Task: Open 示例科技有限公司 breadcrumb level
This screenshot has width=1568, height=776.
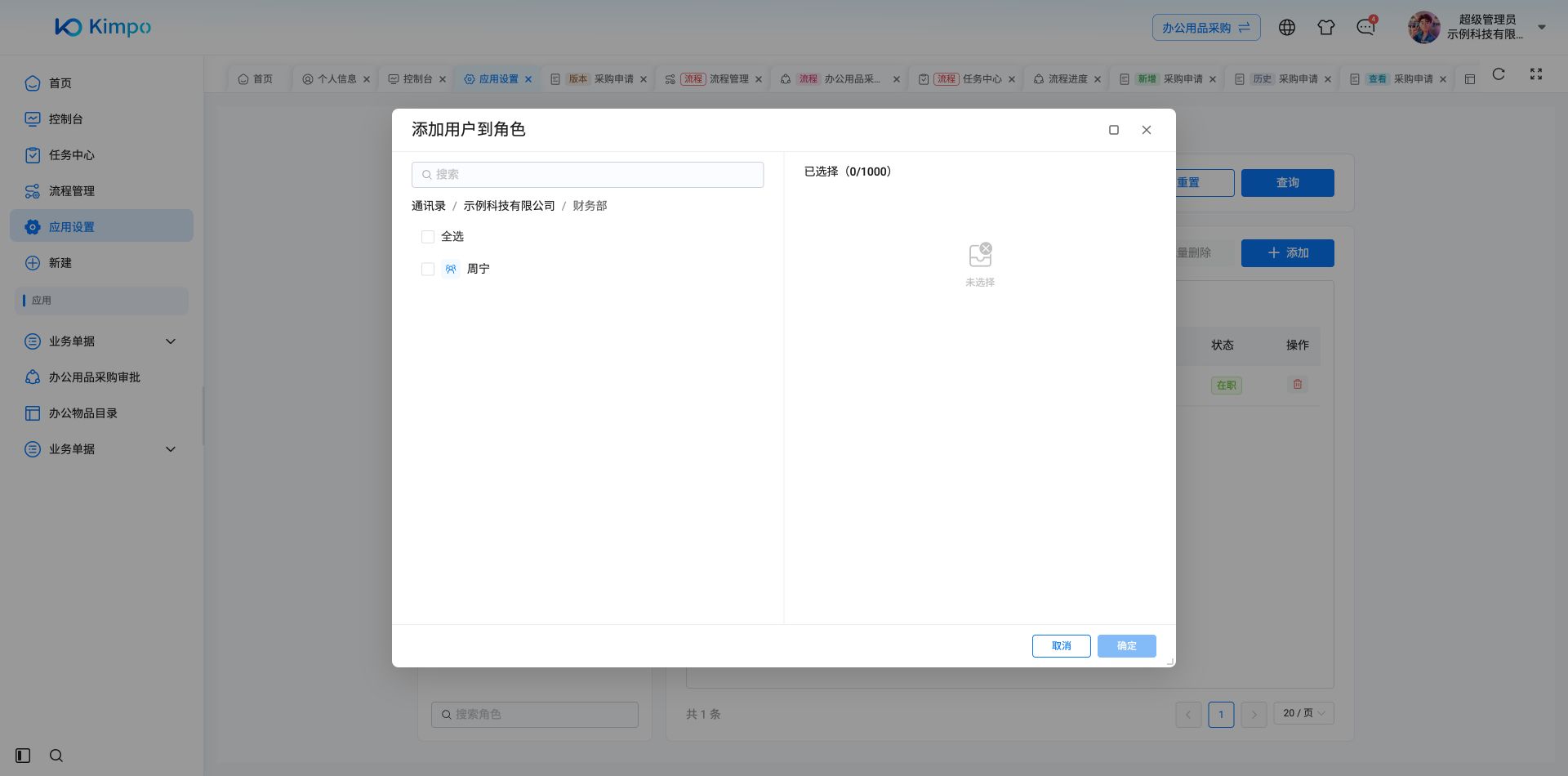Action: click(509, 206)
